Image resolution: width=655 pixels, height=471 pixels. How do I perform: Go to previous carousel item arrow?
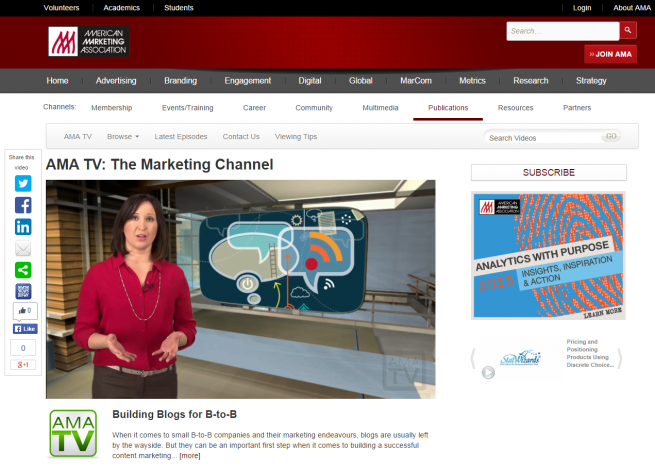[475, 357]
